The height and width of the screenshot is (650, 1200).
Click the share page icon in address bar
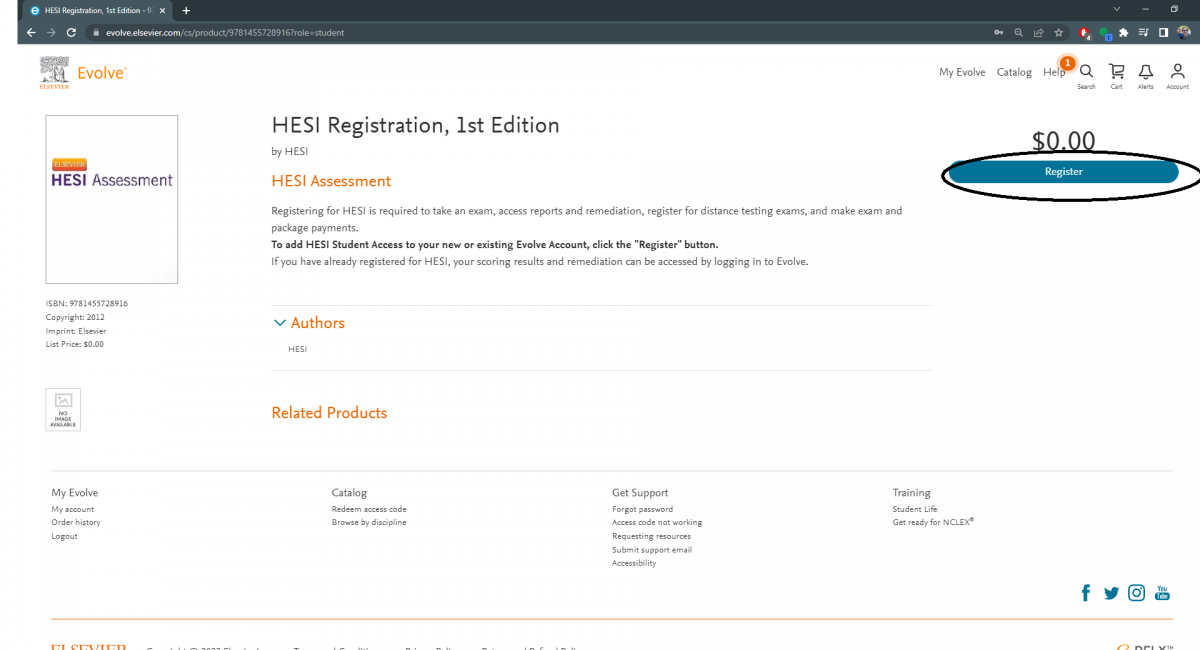click(1038, 32)
